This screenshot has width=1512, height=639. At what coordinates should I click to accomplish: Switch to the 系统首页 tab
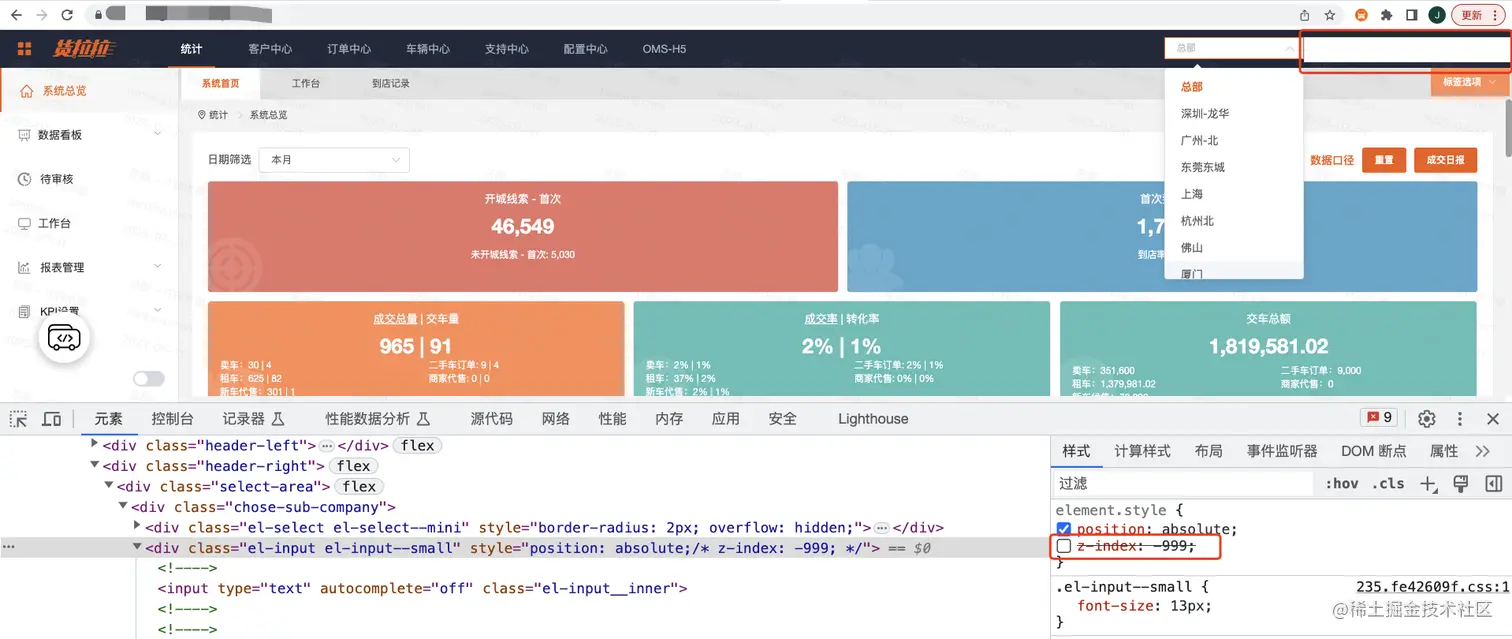pos(221,84)
